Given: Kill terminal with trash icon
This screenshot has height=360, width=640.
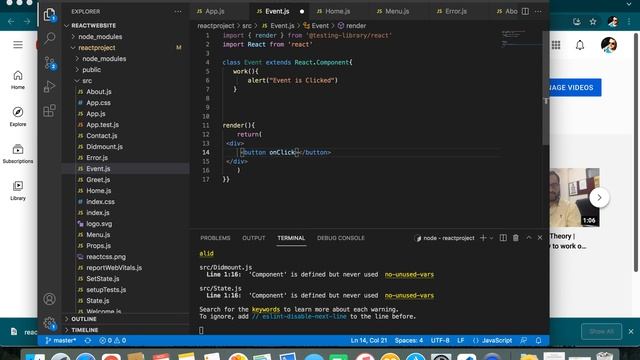Looking at the screenshot, I should coord(516,238).
